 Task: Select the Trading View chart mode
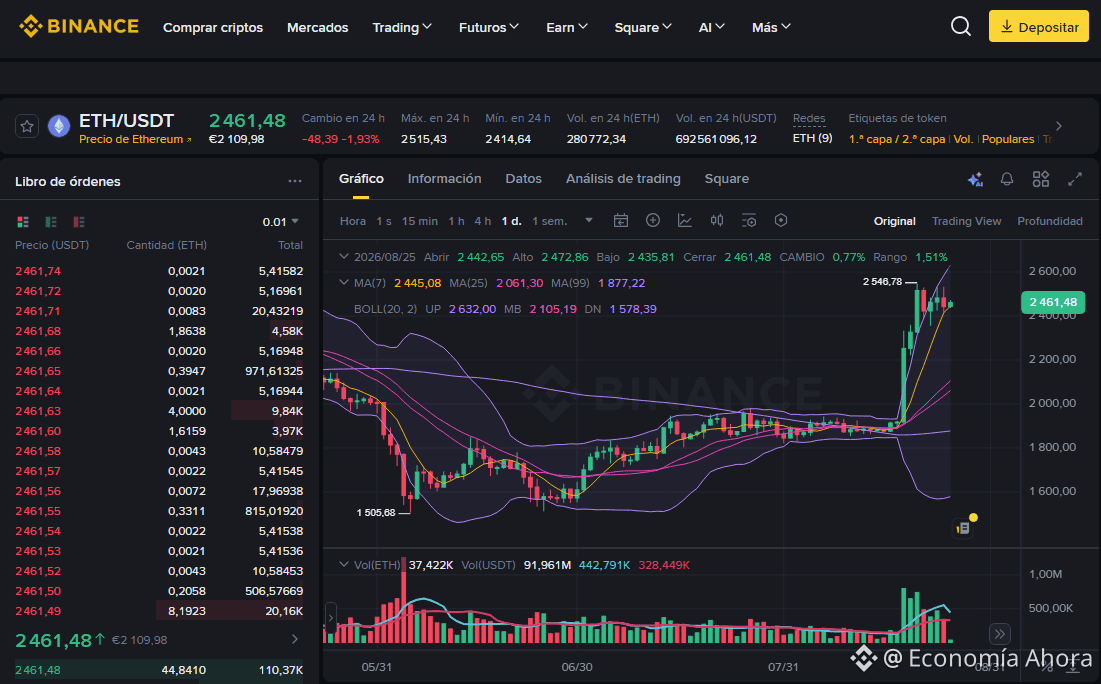tap(966, 221)
